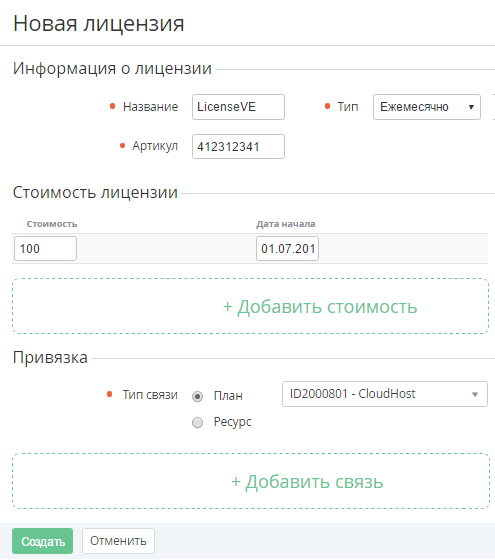Screen dimensions: 495x560
Task: Click the Стоимость field containing 100
Action: (45, 249)
